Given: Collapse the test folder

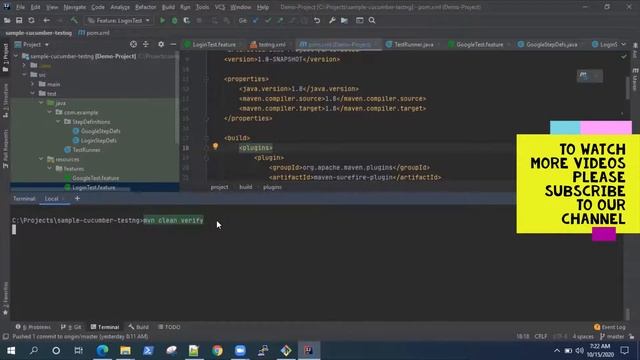Looking at the screenshot, I should click(33, 93).
